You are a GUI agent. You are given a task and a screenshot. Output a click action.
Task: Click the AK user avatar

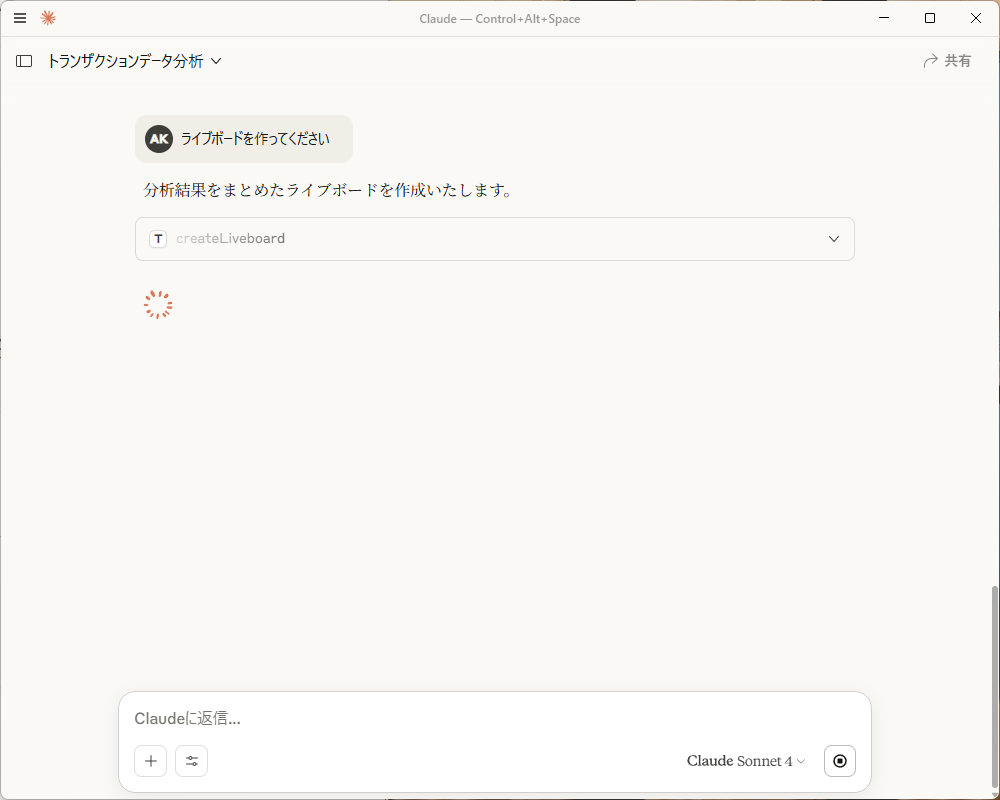click(x=159, y=139)
